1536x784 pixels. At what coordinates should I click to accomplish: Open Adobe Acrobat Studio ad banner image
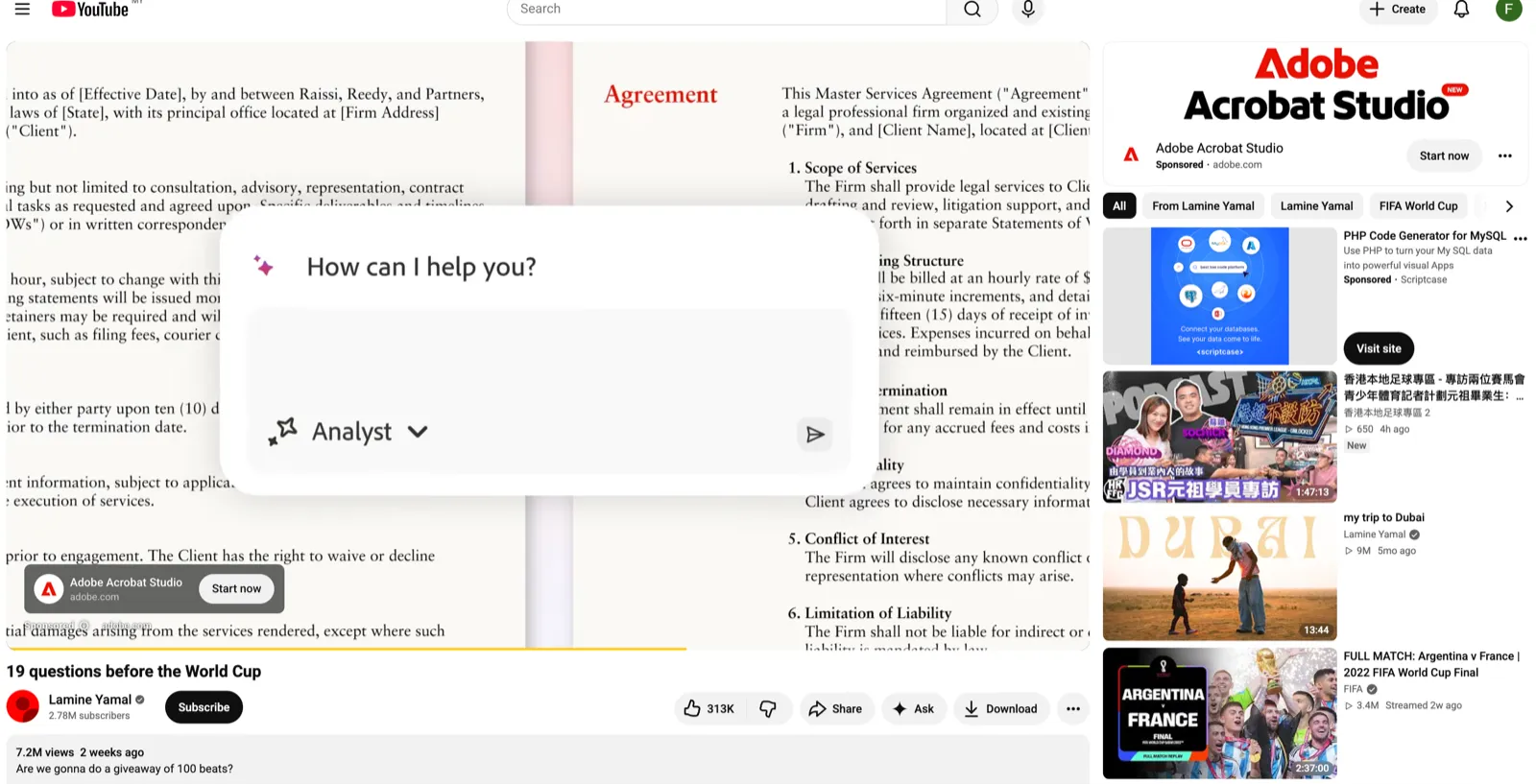(1315, 84)
